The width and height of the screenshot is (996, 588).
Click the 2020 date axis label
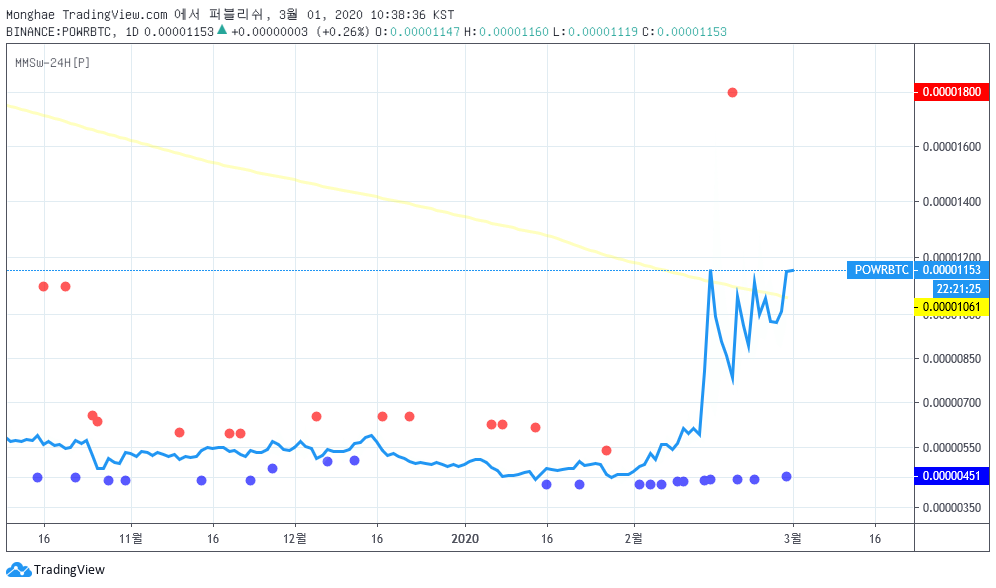(465, 538)
